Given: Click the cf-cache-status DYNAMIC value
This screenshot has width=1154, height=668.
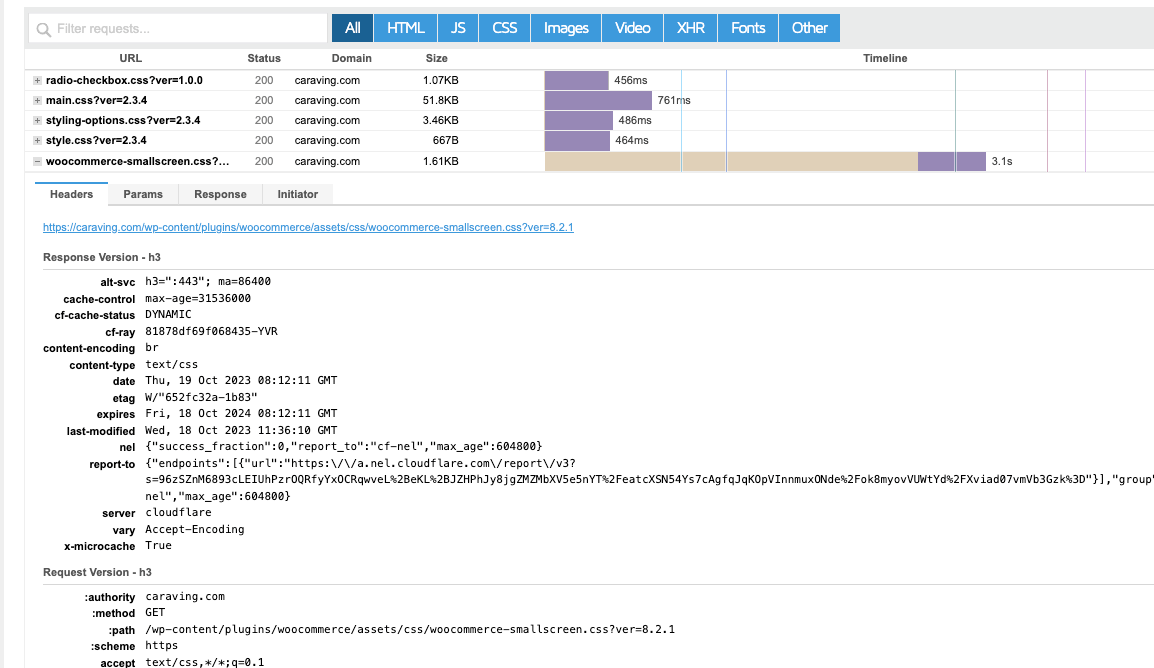Looking at the screenshot, I should 168,314.
